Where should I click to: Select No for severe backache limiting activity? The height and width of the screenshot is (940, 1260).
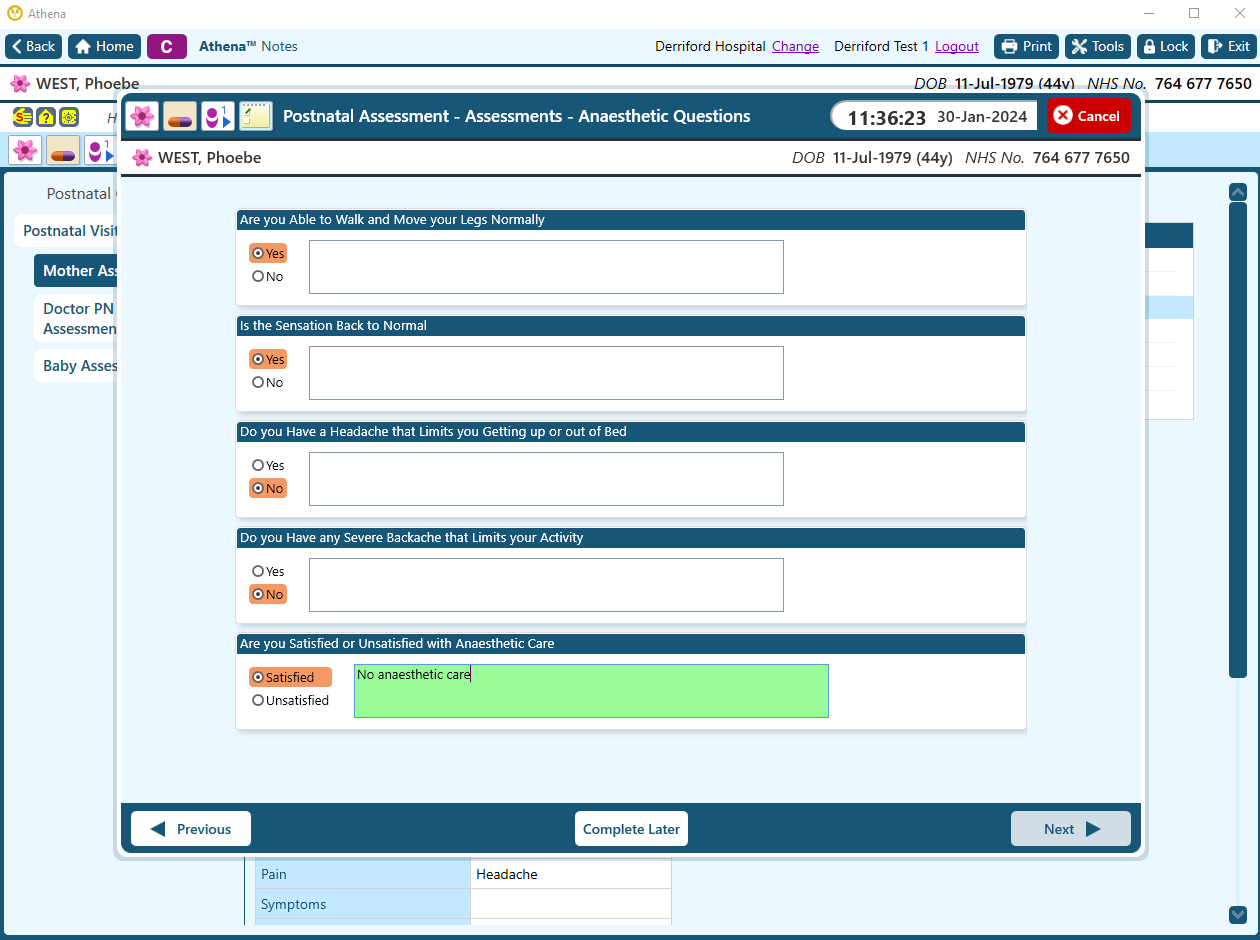coord(268,594)
